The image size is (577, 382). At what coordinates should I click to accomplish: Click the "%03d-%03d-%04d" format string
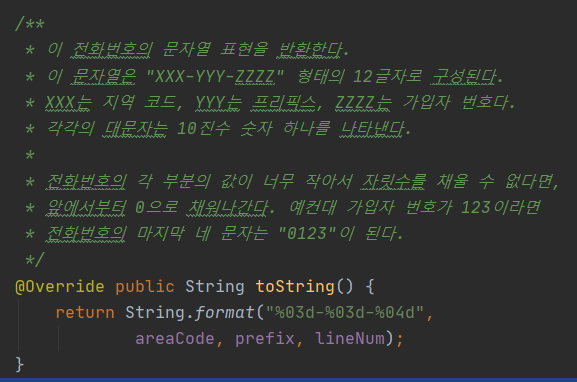[345, 312]
